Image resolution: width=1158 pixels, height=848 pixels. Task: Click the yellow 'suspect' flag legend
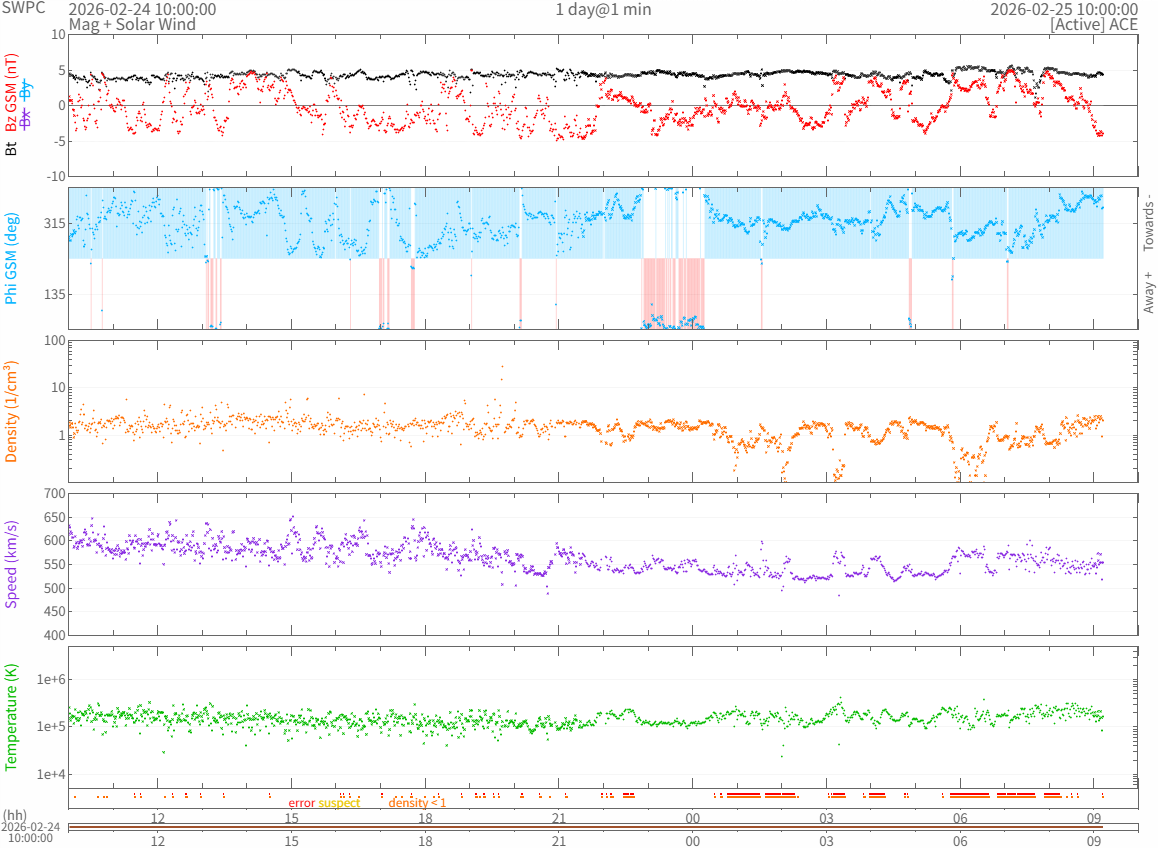coord(339,803)
